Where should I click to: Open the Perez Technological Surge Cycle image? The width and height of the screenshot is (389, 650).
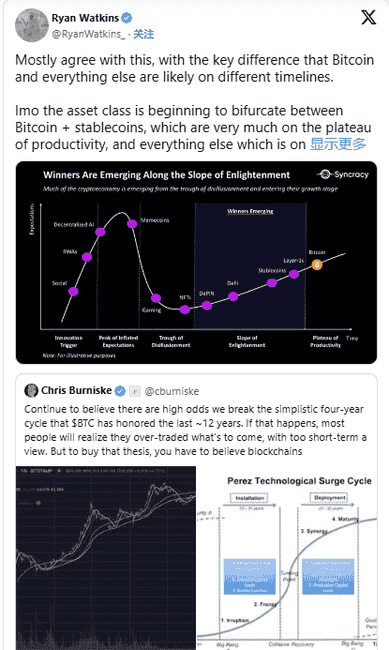pos(287,558)
